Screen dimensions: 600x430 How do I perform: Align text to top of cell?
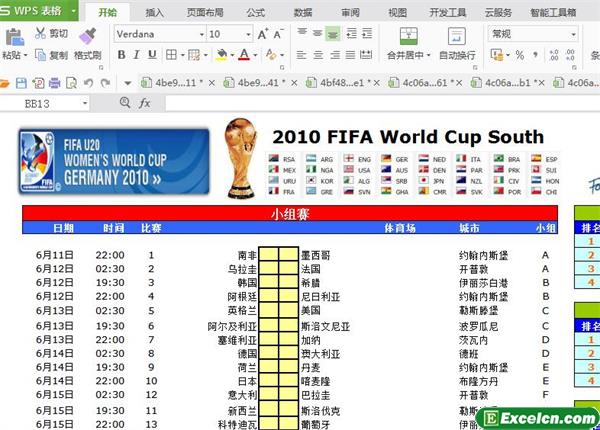[x=302, y=32]
